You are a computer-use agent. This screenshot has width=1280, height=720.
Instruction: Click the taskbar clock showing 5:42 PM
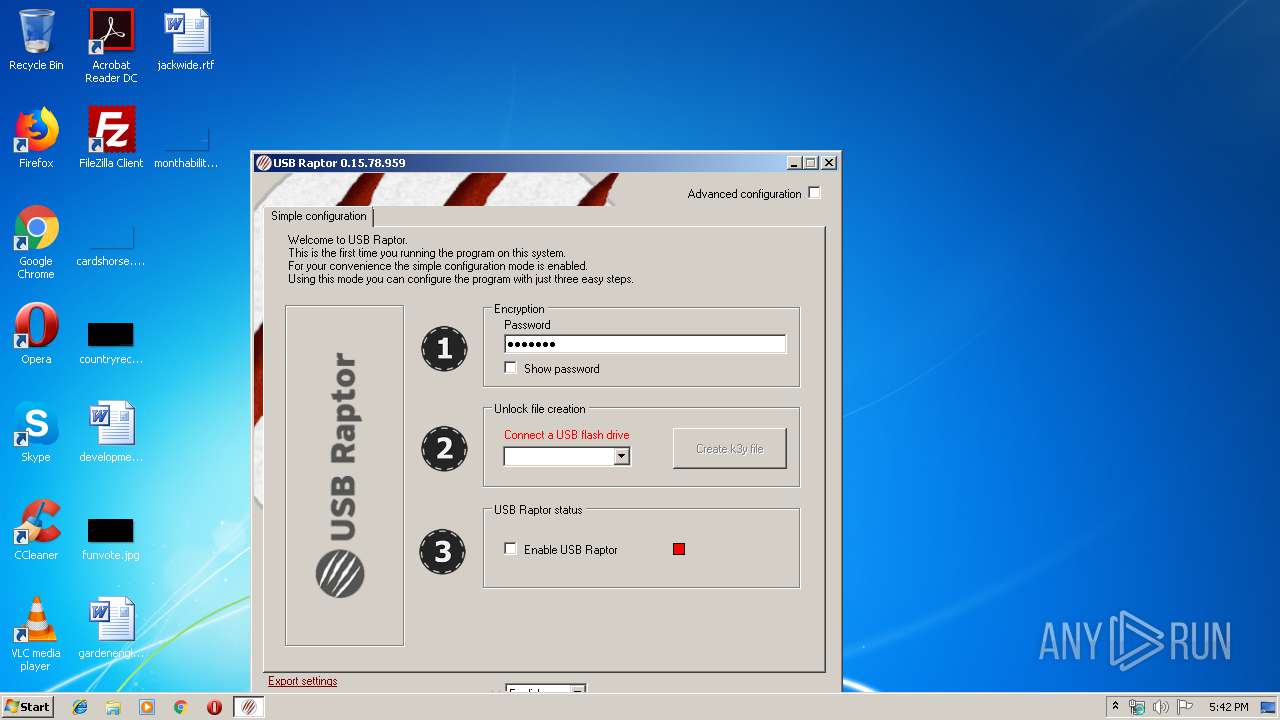(x=1228, y=707)
